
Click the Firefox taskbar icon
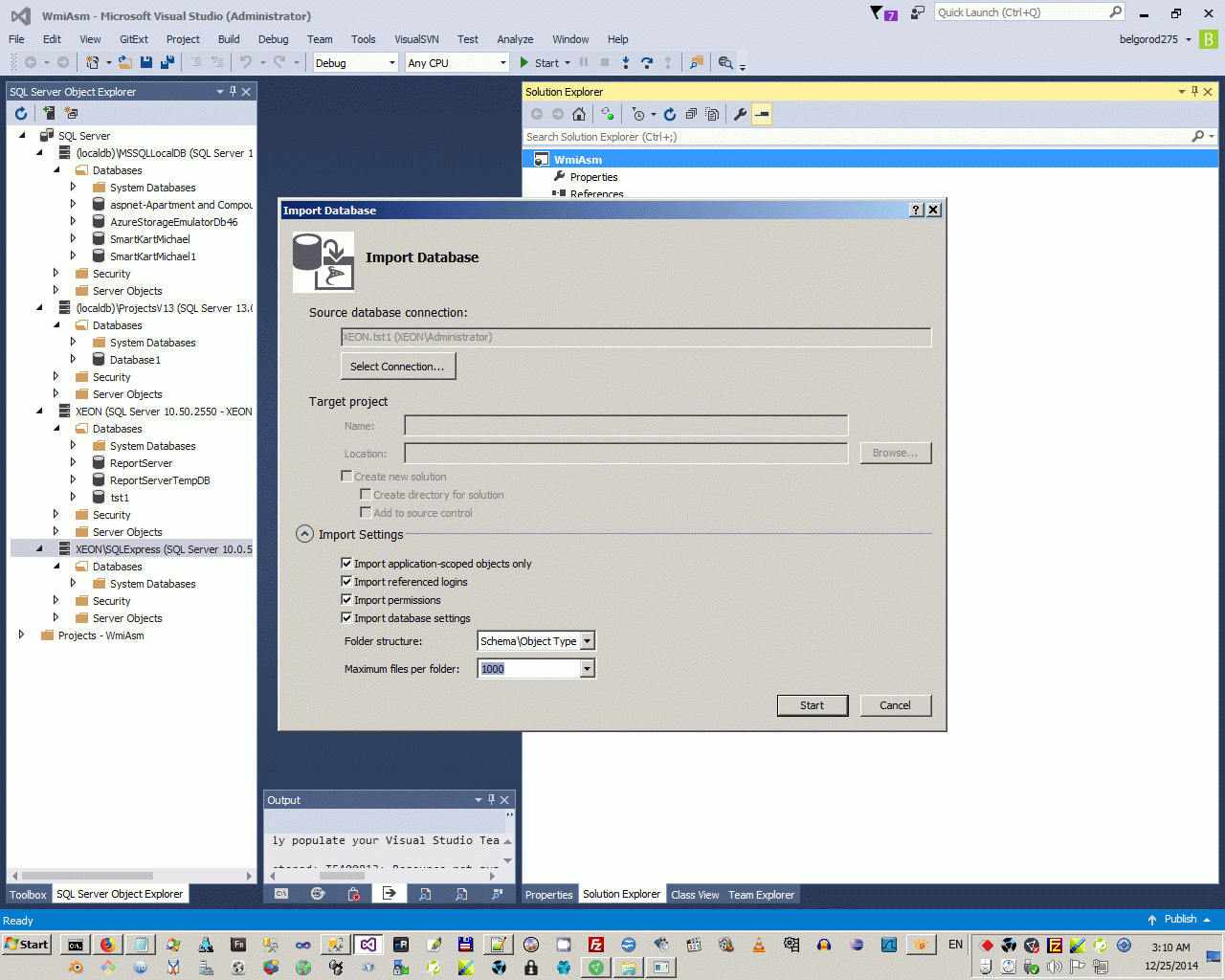[108, 945]
